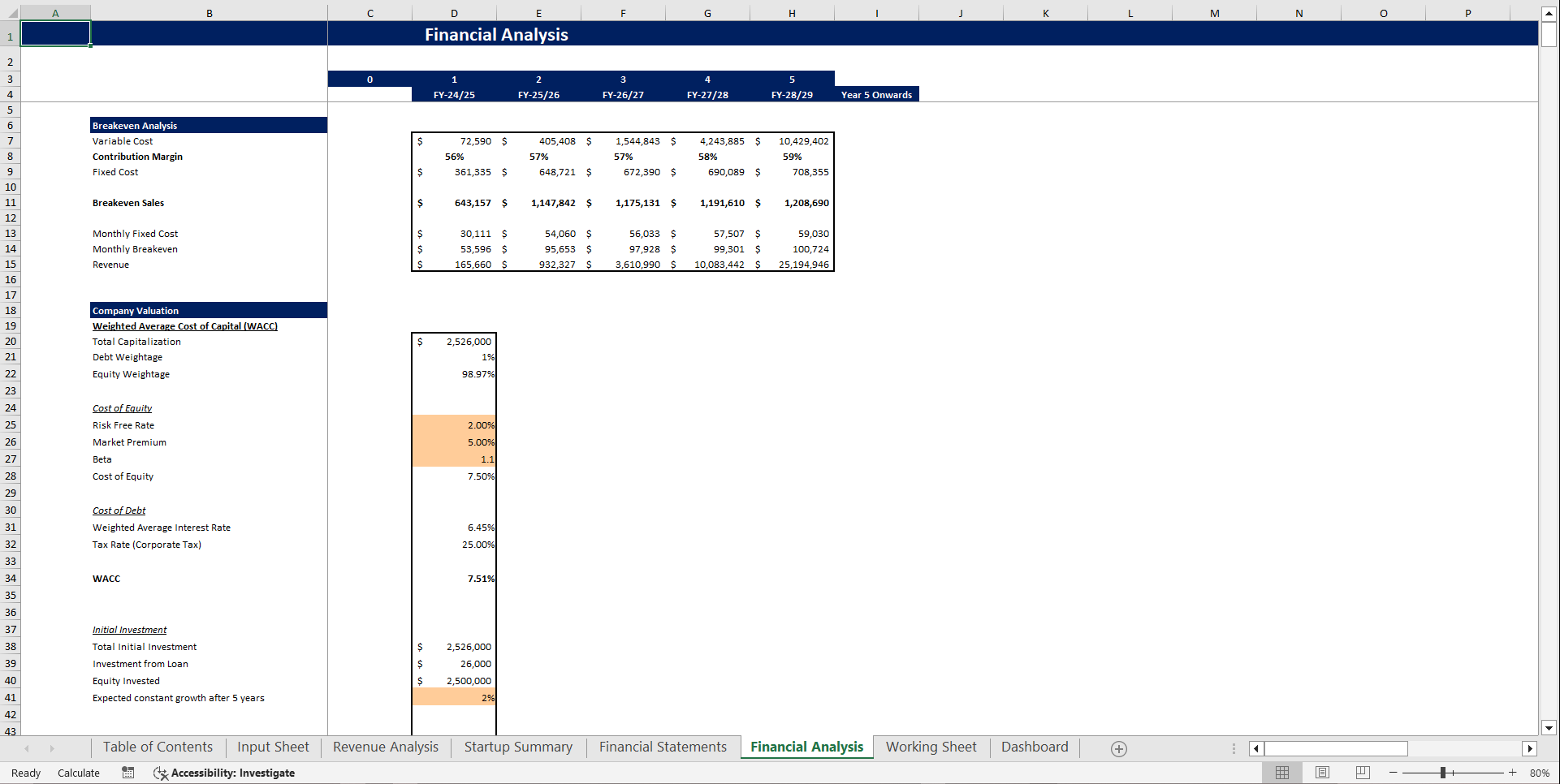
Task: Click Calculate in the status bar
Action: pos(78,773)
